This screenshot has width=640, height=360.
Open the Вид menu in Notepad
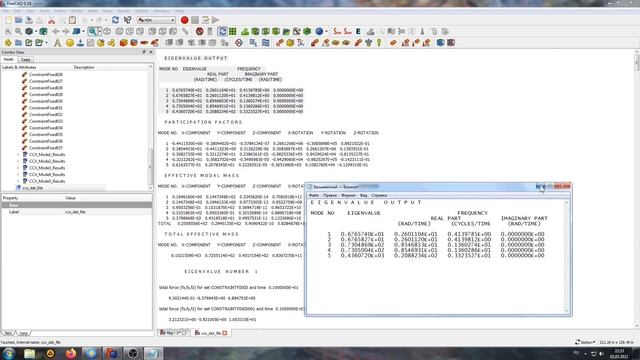coord(363,196)
